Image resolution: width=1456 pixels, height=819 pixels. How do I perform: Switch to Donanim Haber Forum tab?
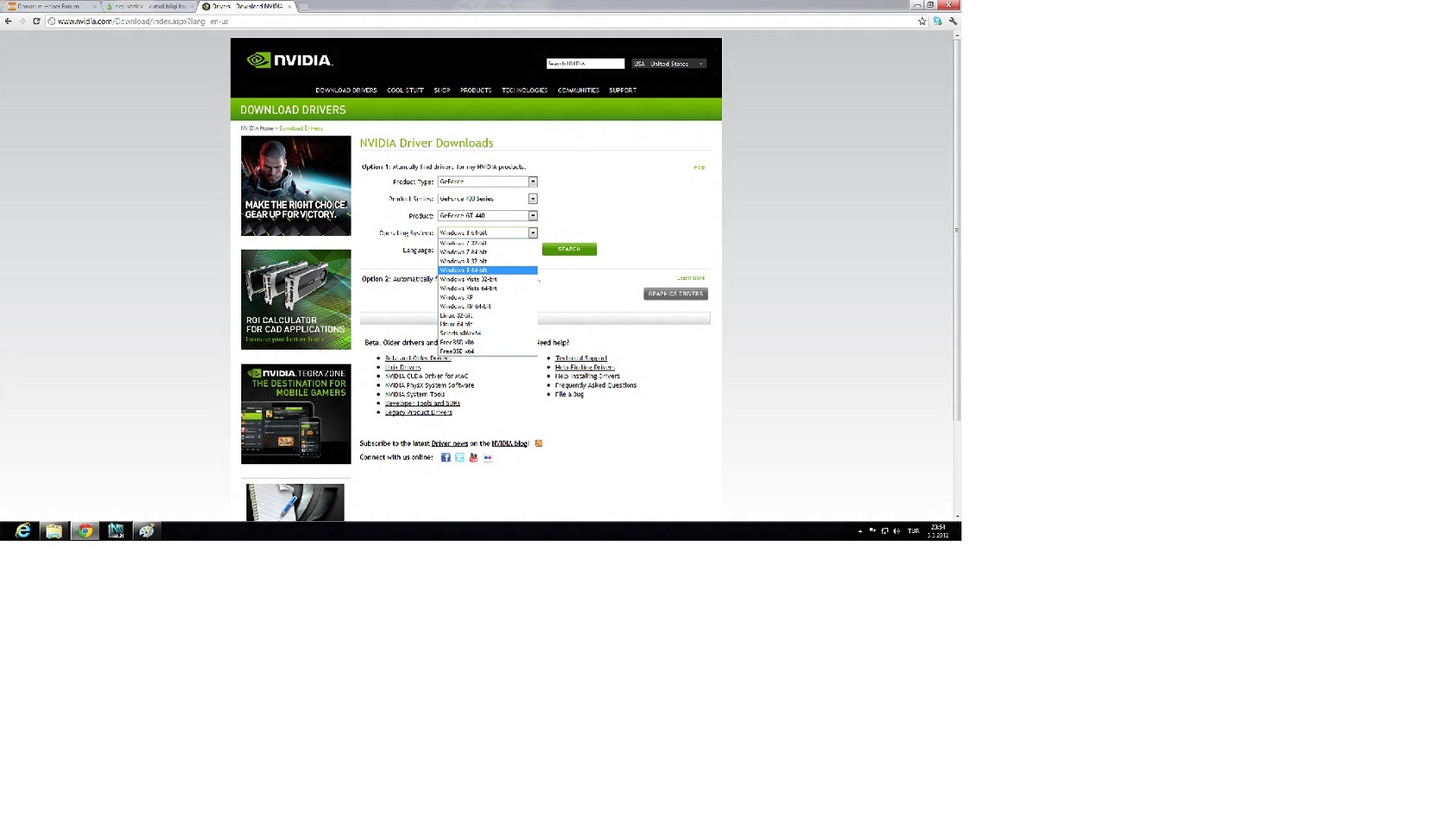tap(50, 6)
